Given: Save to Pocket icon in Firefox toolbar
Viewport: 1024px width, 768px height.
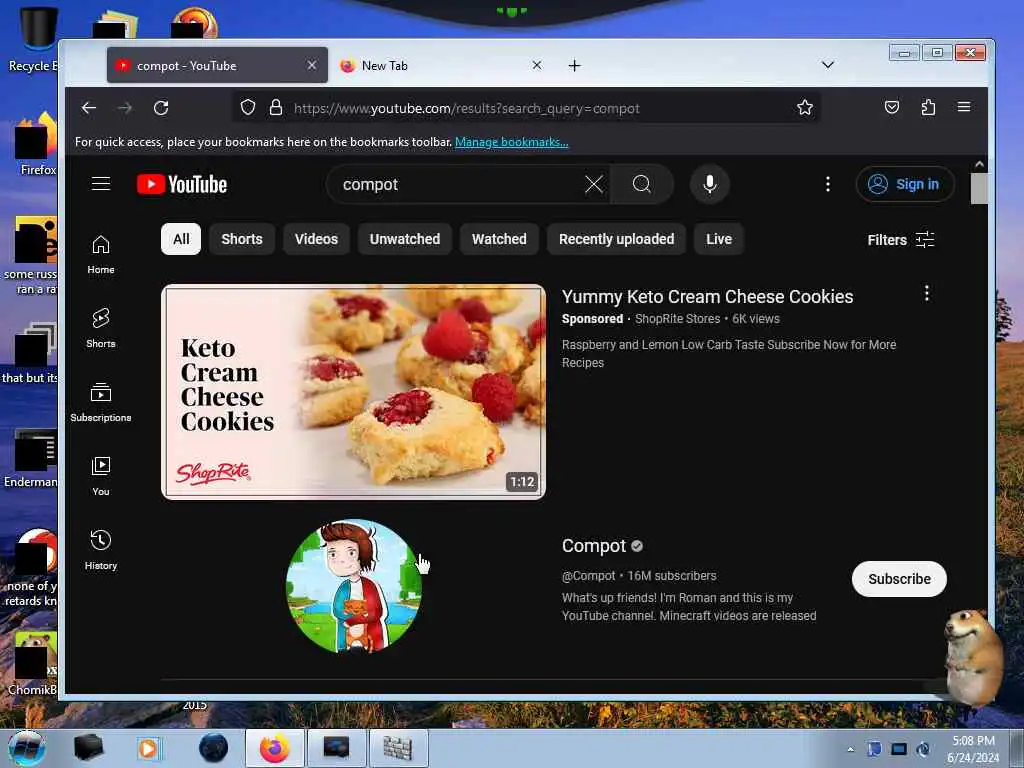Looking at the screenshot, I should click(891, 108).
